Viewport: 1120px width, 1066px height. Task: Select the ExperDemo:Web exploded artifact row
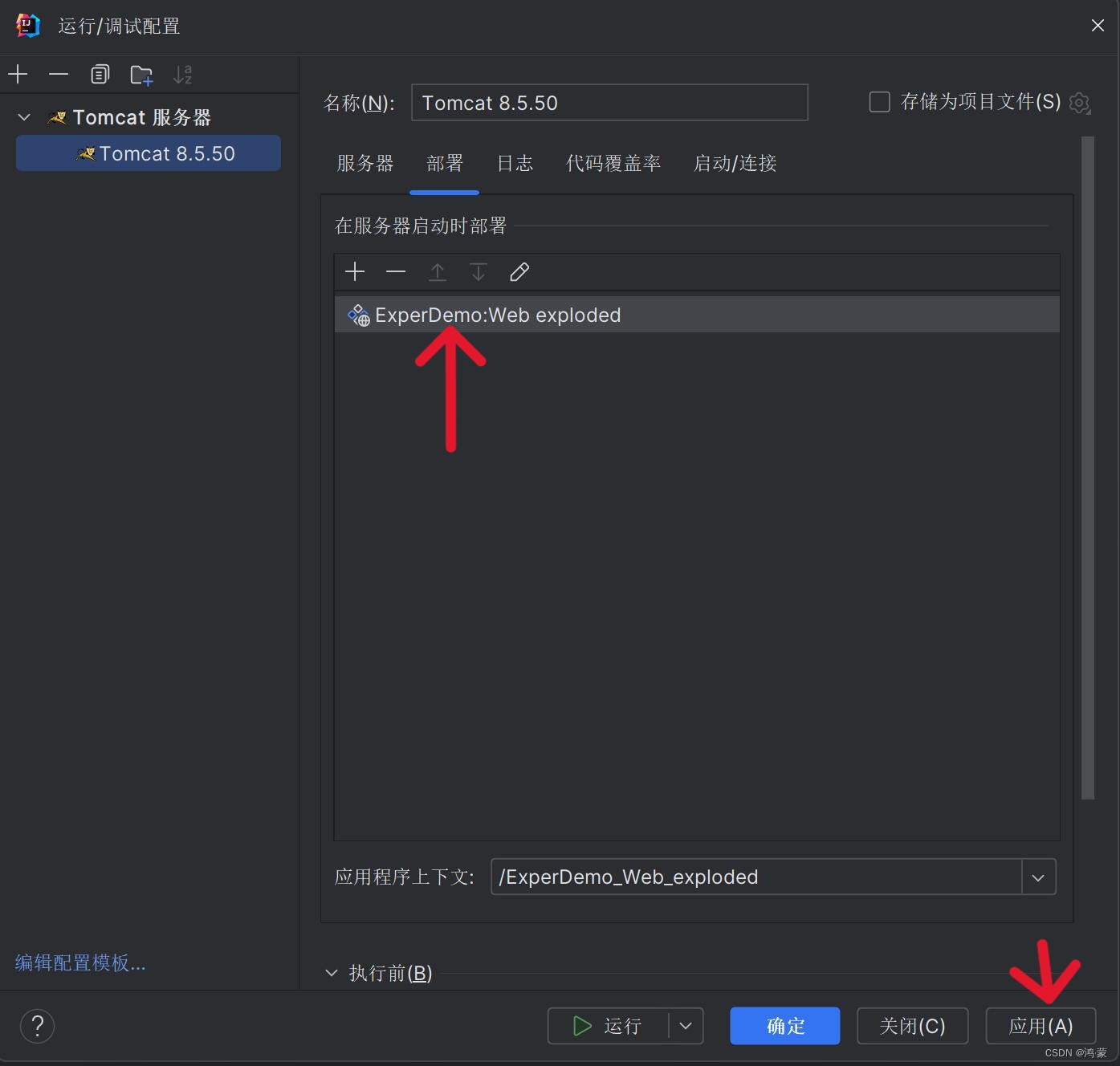point(697,315)
